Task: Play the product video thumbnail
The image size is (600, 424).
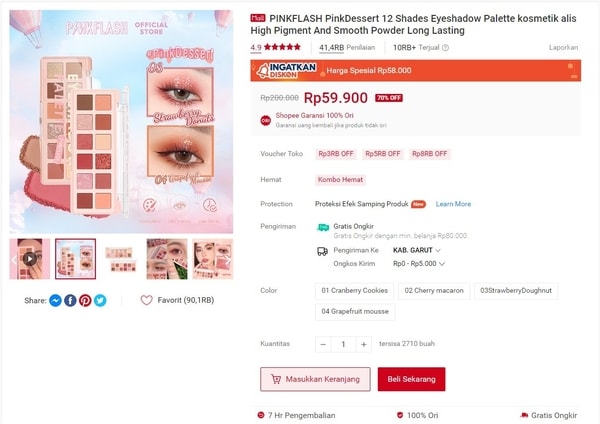Action: [x=29, y=259]
